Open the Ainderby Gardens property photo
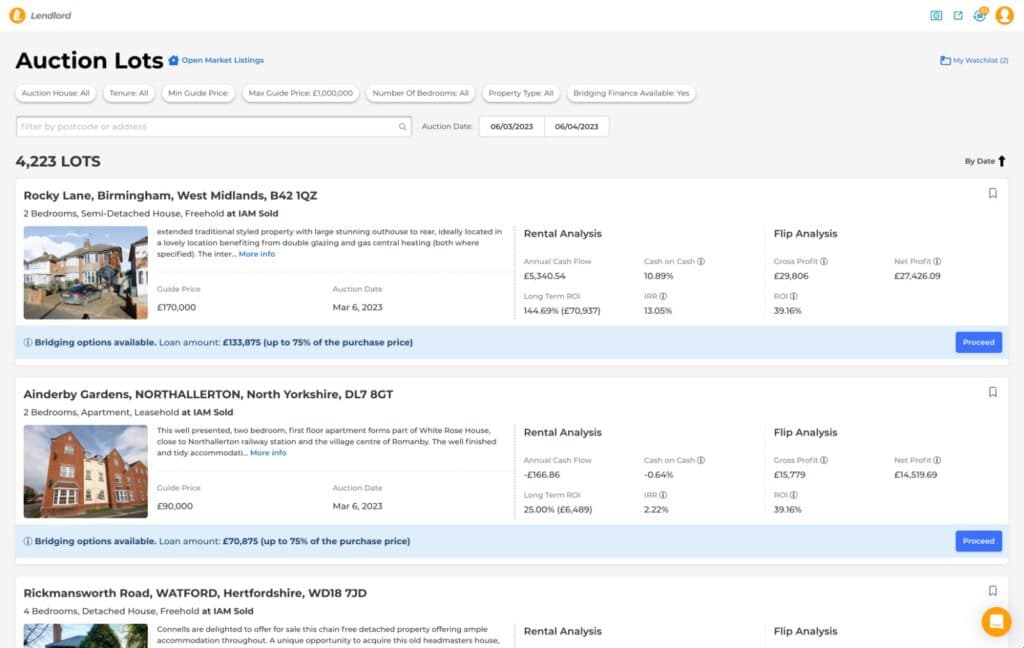The height and width of the screenshot is (648, 1024). [86, 472]
